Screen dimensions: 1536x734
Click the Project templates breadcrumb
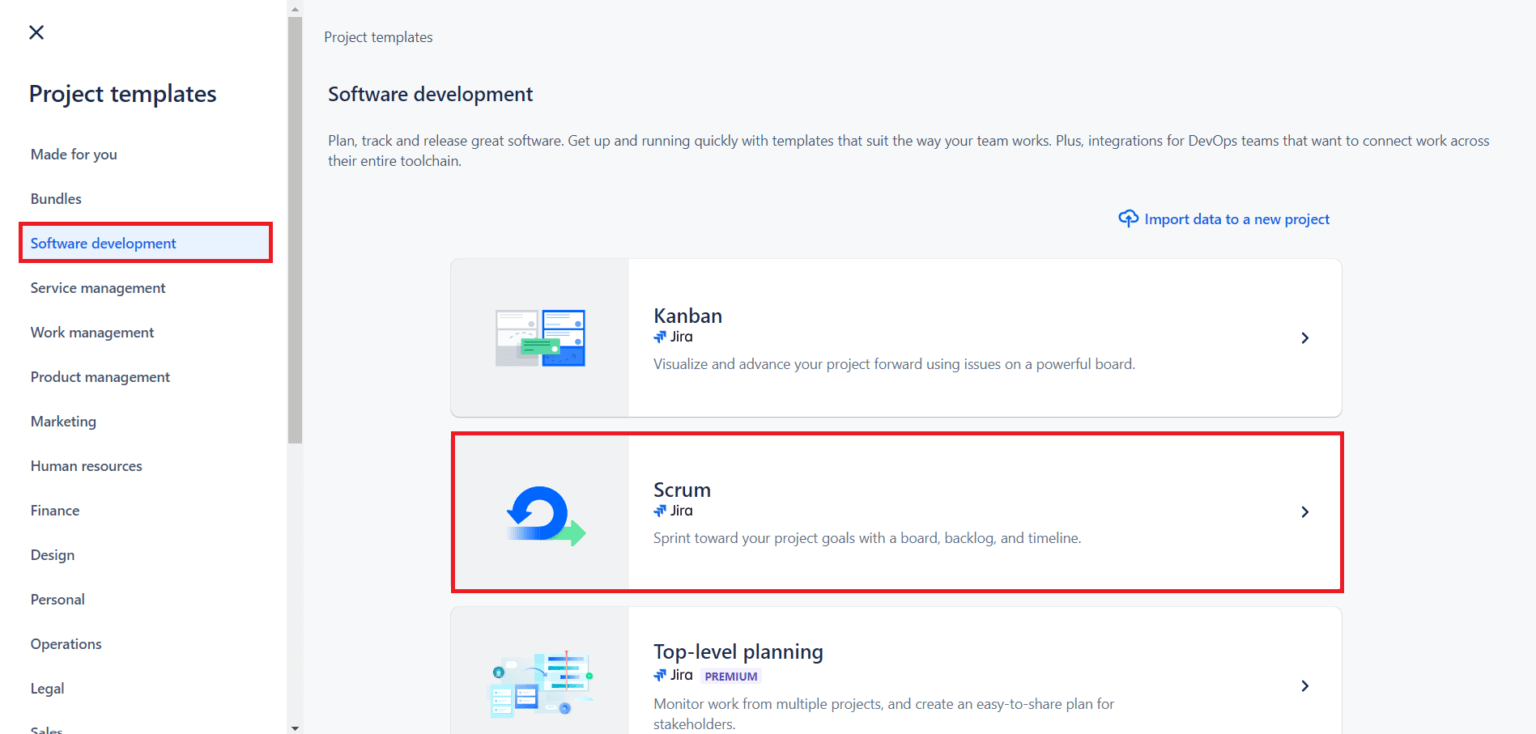(378, 37)
